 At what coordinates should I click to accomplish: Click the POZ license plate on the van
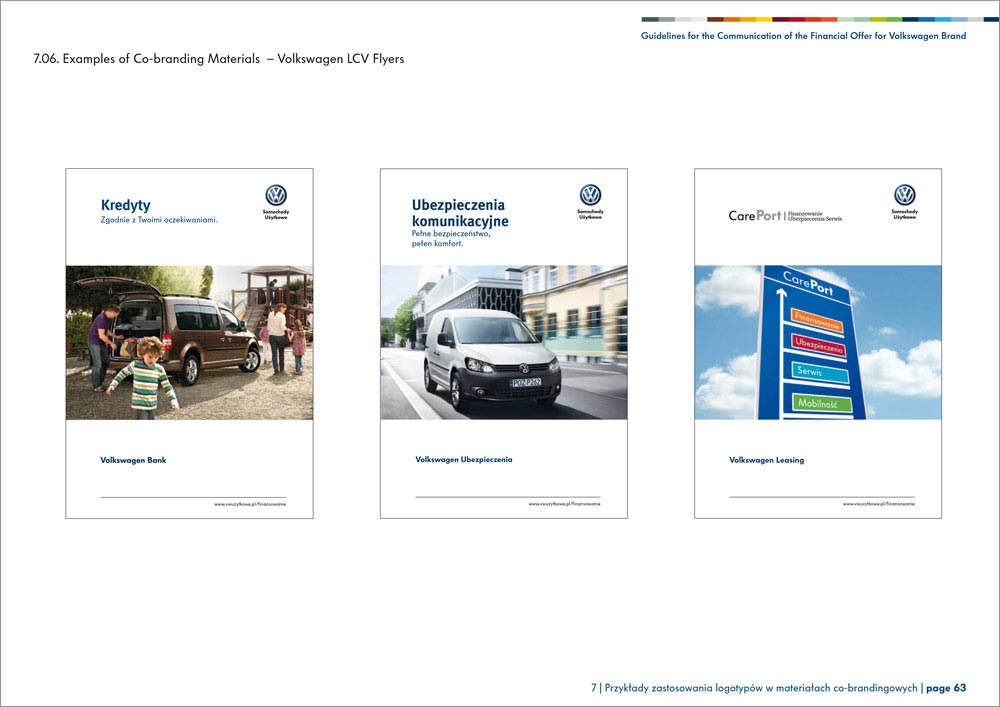click(x=526, y=382)
